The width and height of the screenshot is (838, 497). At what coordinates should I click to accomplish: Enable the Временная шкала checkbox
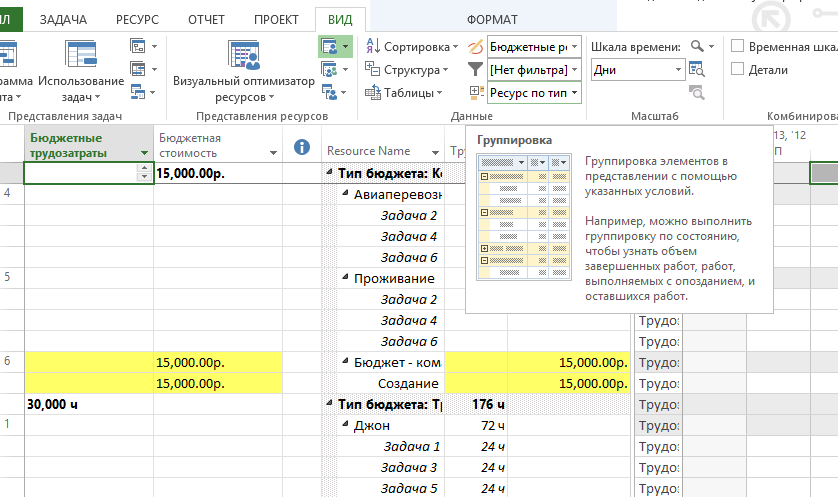(738, 46)
